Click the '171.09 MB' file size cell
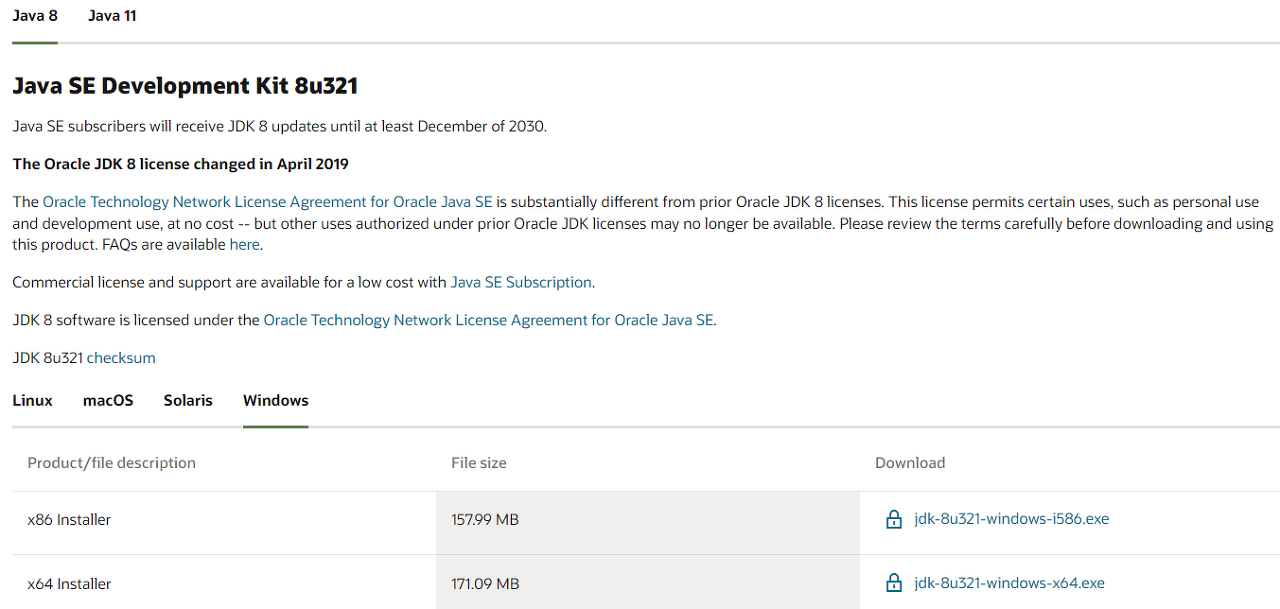 (x=648, y=584)
